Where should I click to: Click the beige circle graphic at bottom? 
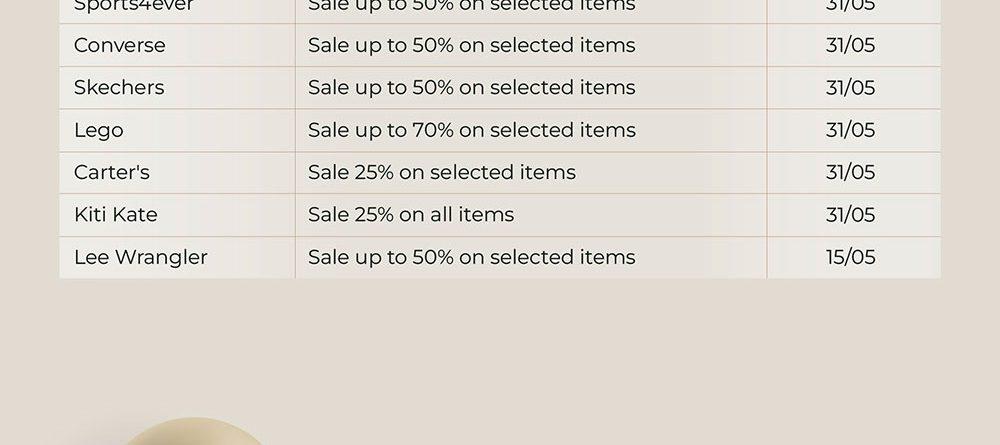click(x=191, y=432)
